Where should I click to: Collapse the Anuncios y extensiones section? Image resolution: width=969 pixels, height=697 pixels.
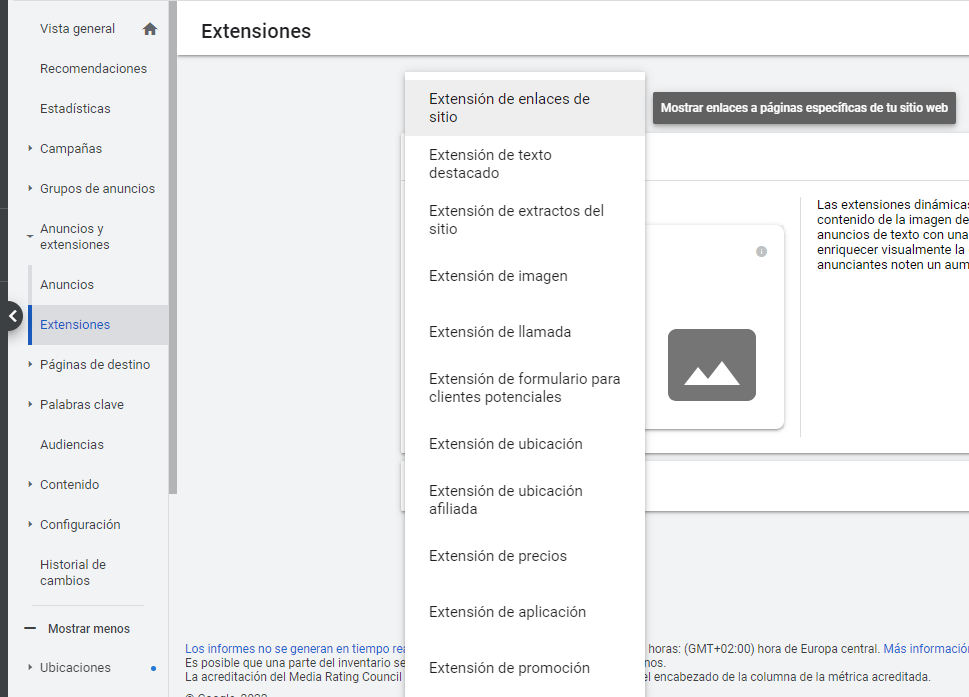[x=31, y=237]
